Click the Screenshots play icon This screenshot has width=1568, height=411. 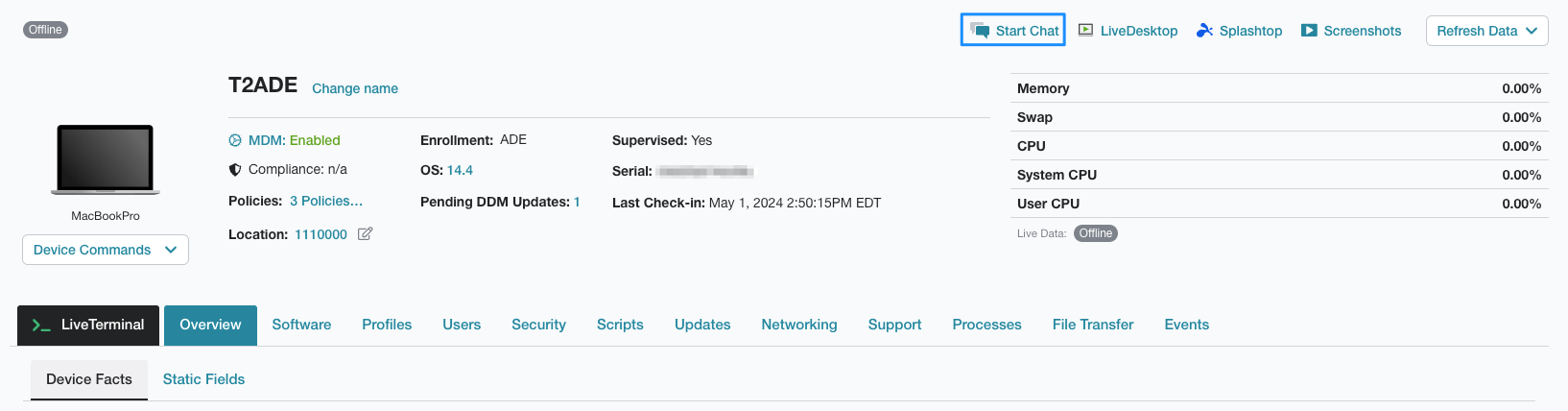point(1309,31)
